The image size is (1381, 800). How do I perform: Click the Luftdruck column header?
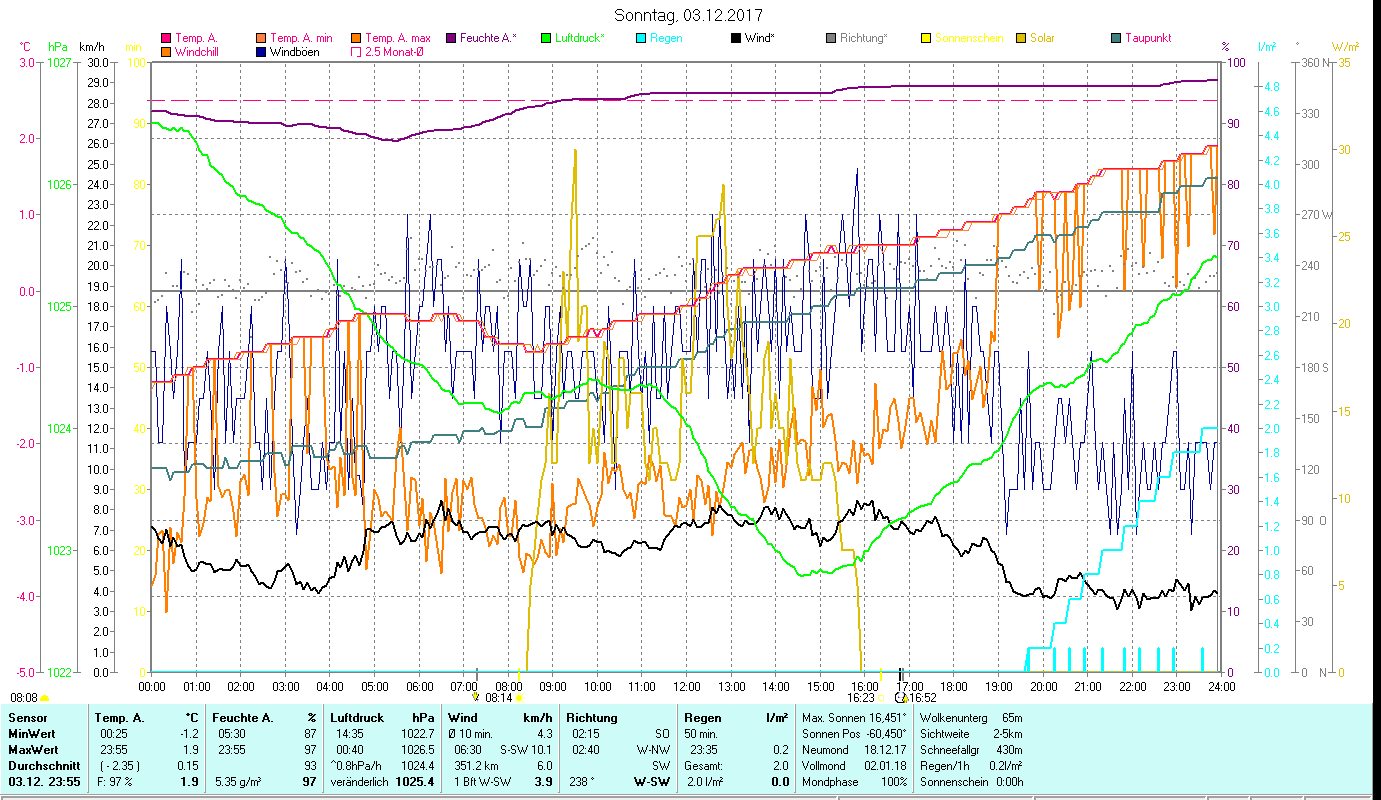click(x=359, y=718)
